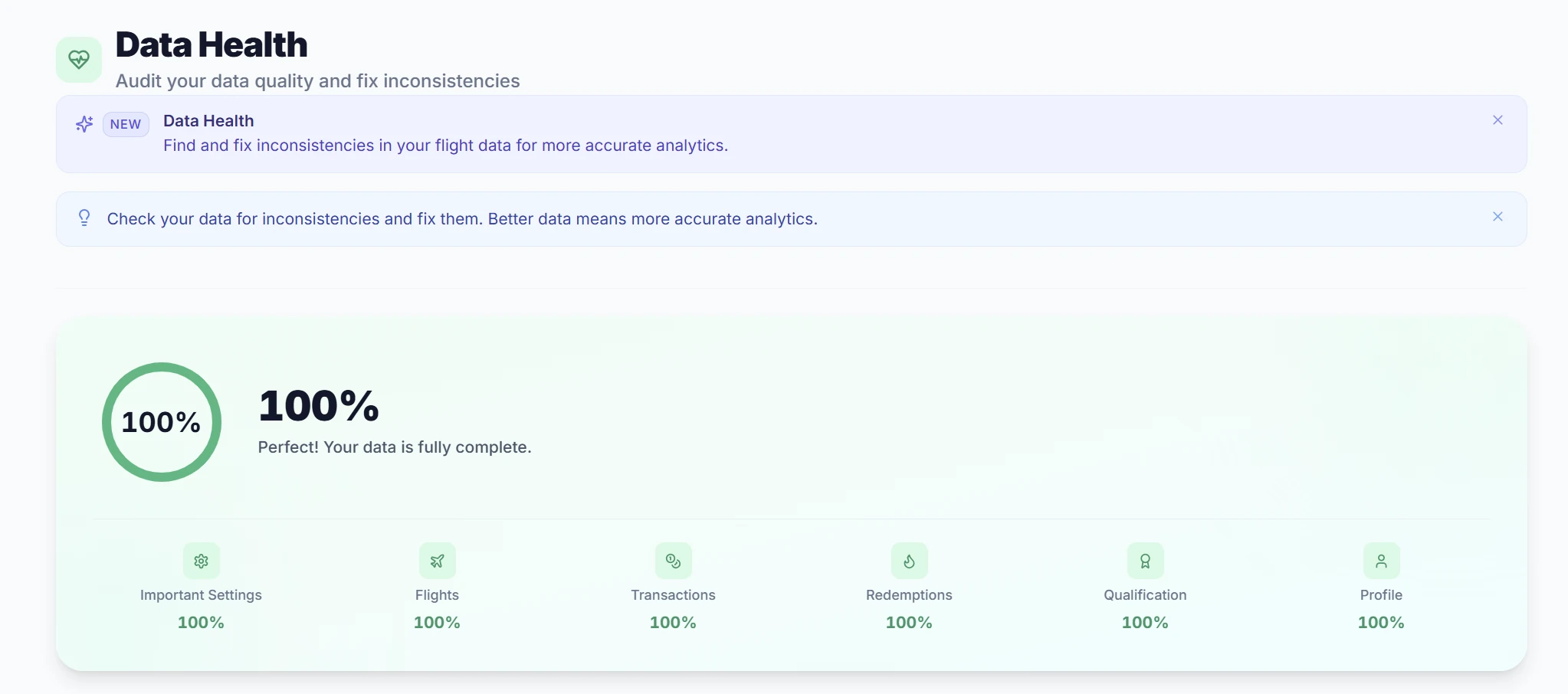Click the lightbulb icon in the tip banner
Screen dimensions: 1568x694
coord(84,218)
